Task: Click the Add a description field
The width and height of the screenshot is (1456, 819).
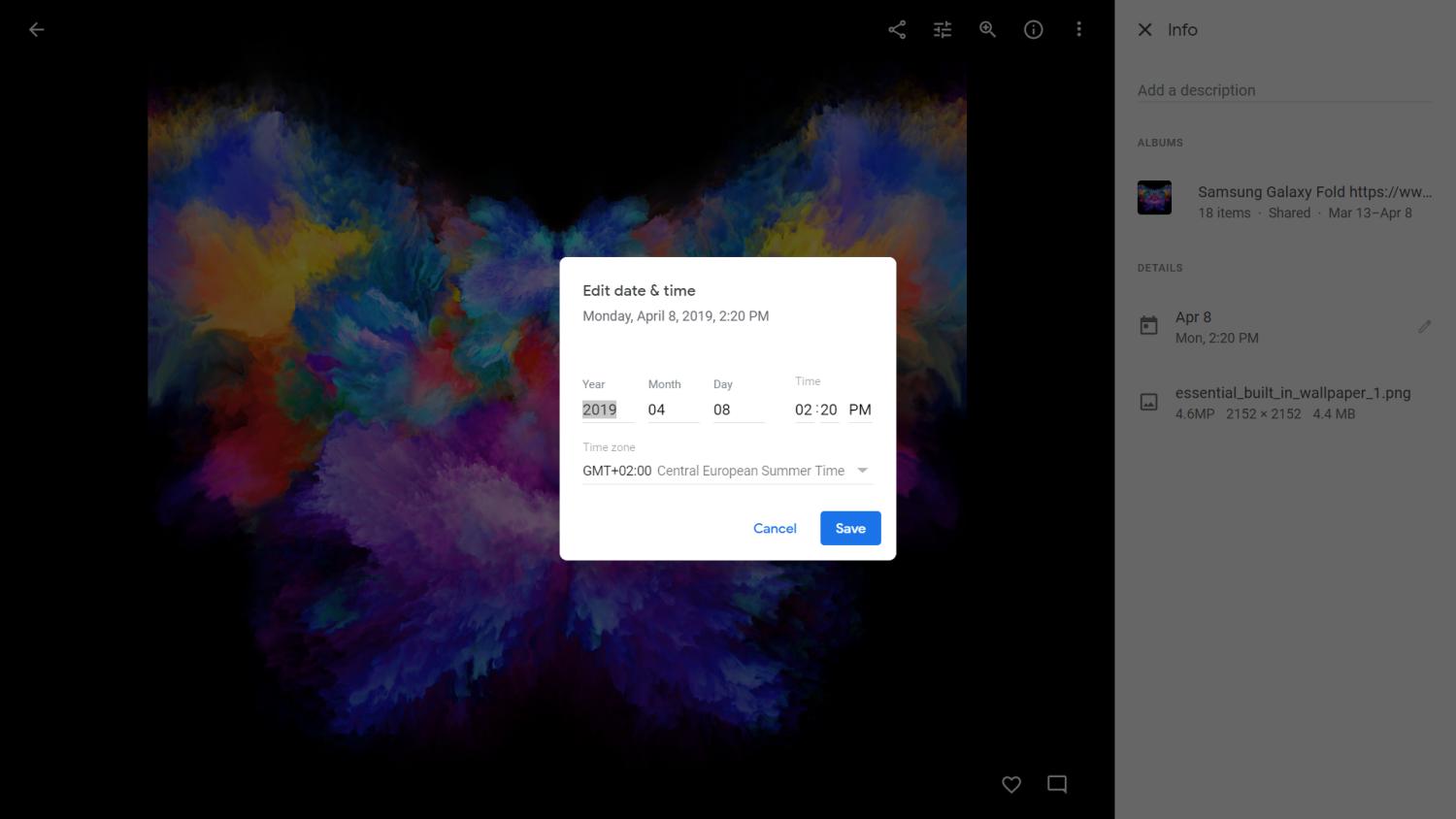Action: [1283, 90]
